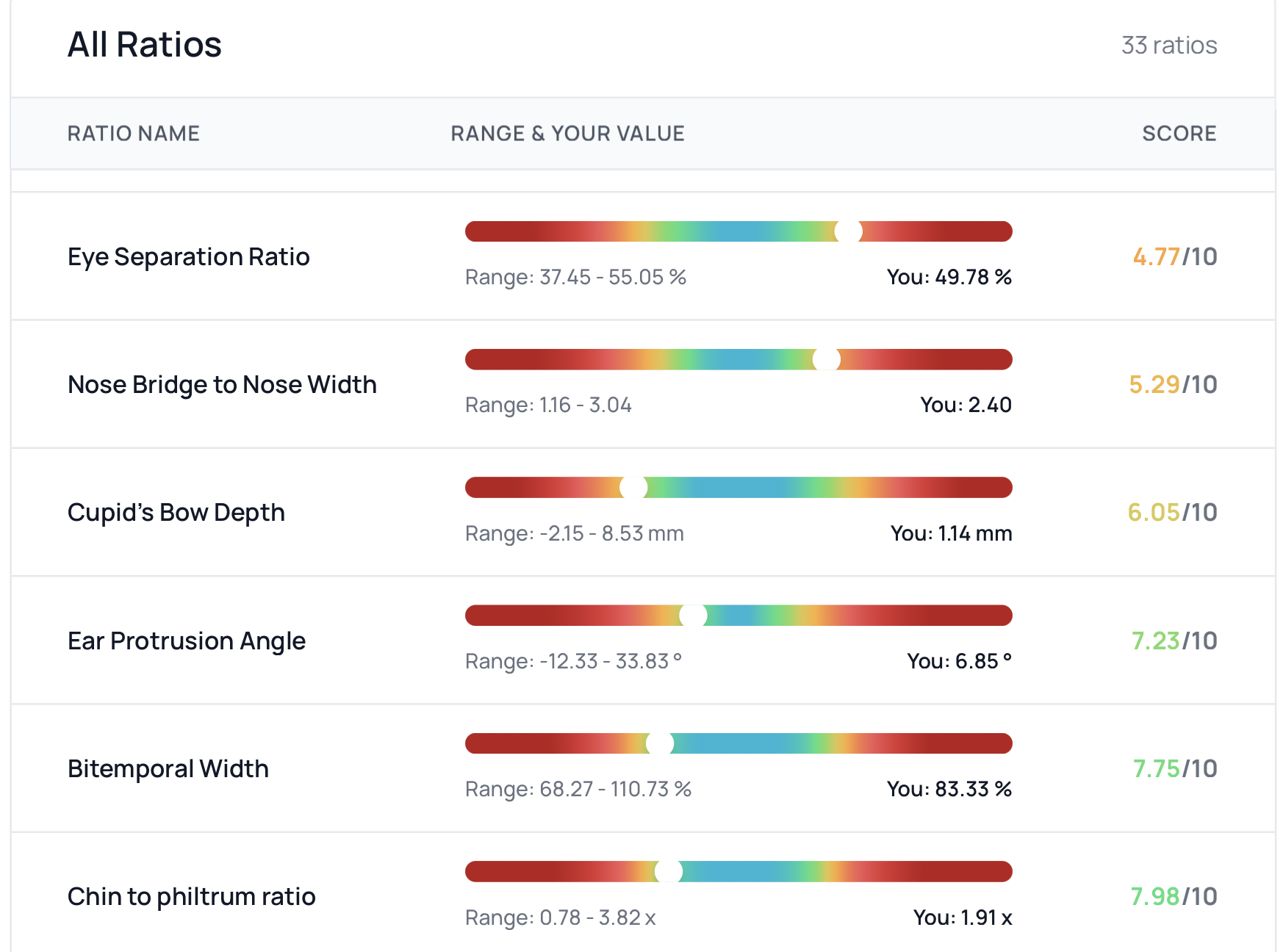
Task: Click the Eye Separation Ratio slider handle
Action: tap(848, 231)
